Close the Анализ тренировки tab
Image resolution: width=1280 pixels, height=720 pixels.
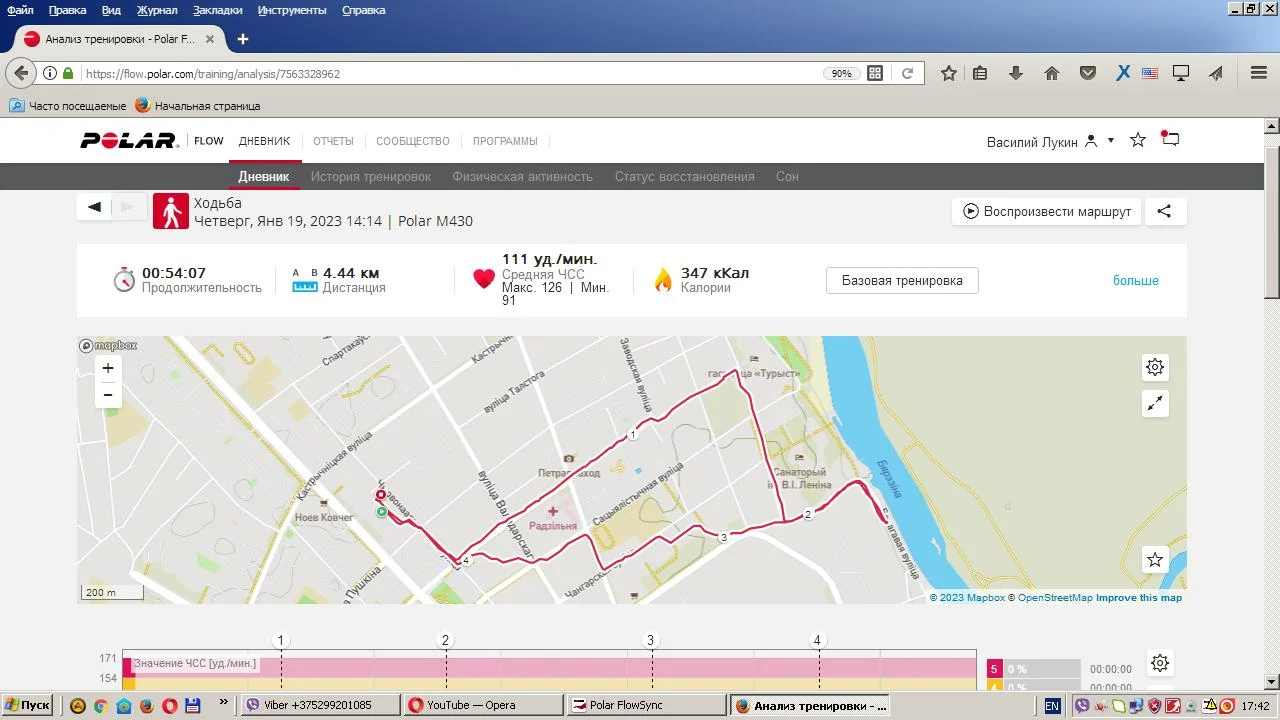click(x=210, y=39)
